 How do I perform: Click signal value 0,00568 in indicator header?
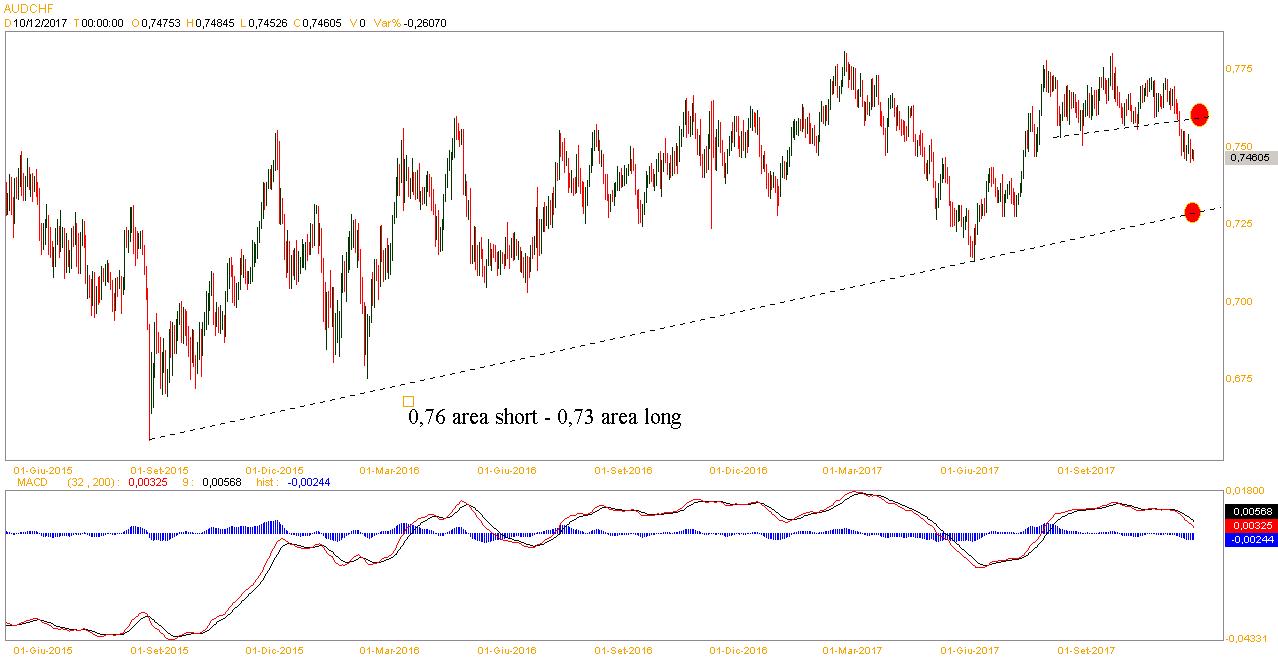click(x=221, y=482)
